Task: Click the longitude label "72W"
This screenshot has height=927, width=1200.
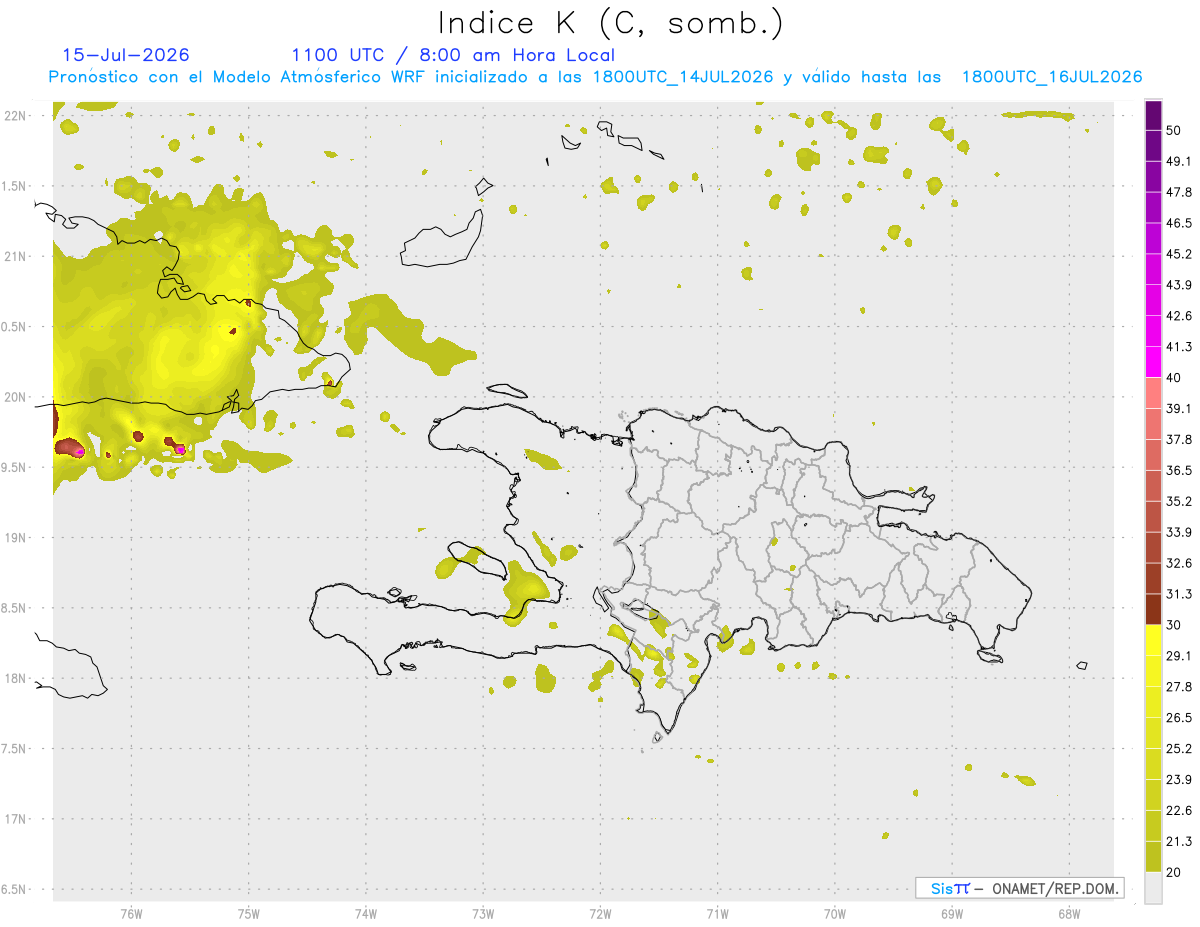Action: (600, 913)
